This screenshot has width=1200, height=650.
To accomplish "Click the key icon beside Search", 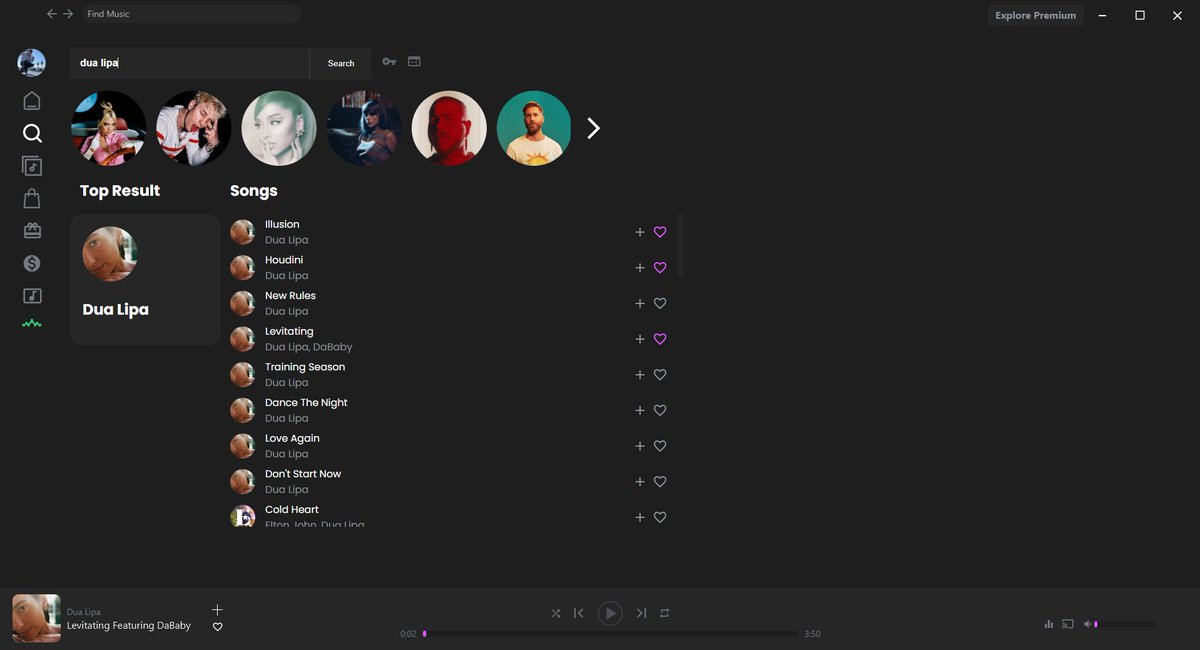I will coord(389,62).
